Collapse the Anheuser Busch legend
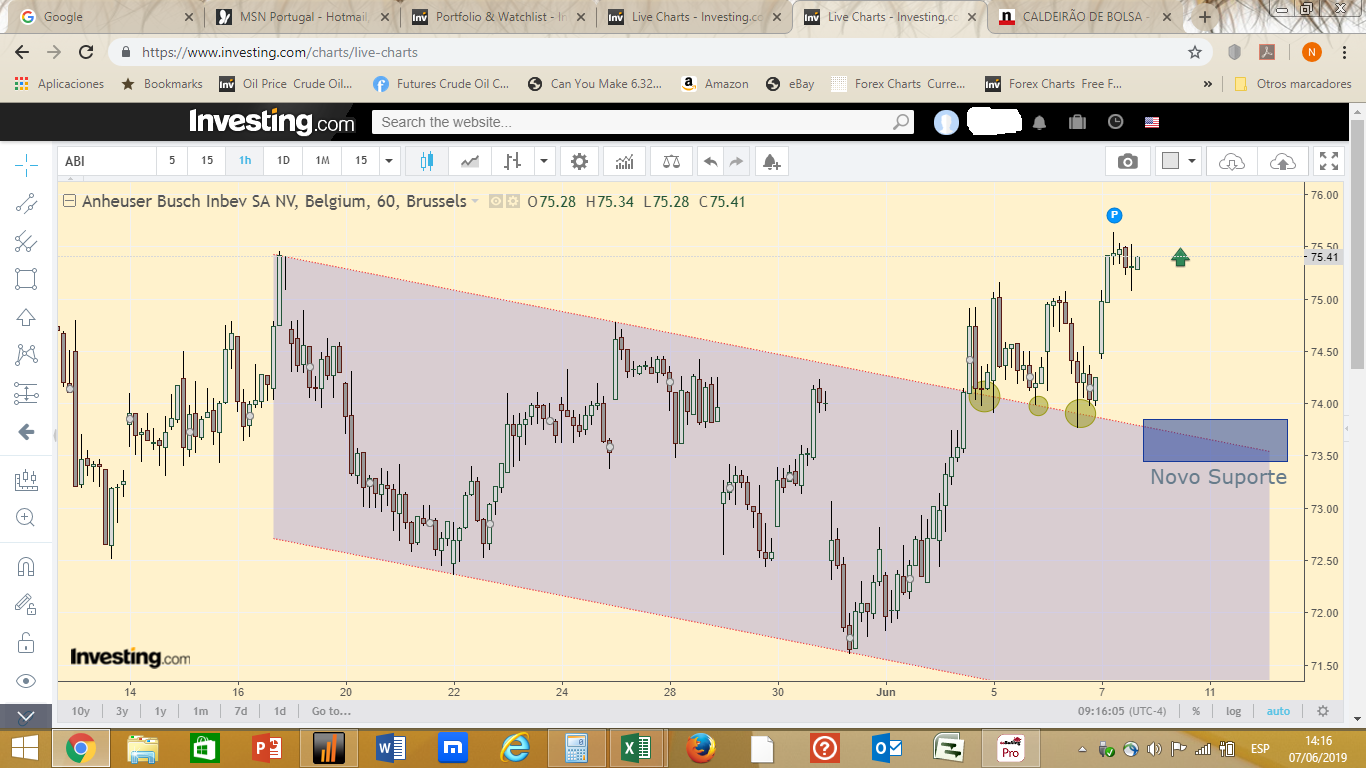1366x768 pixels. click(69, 201)
